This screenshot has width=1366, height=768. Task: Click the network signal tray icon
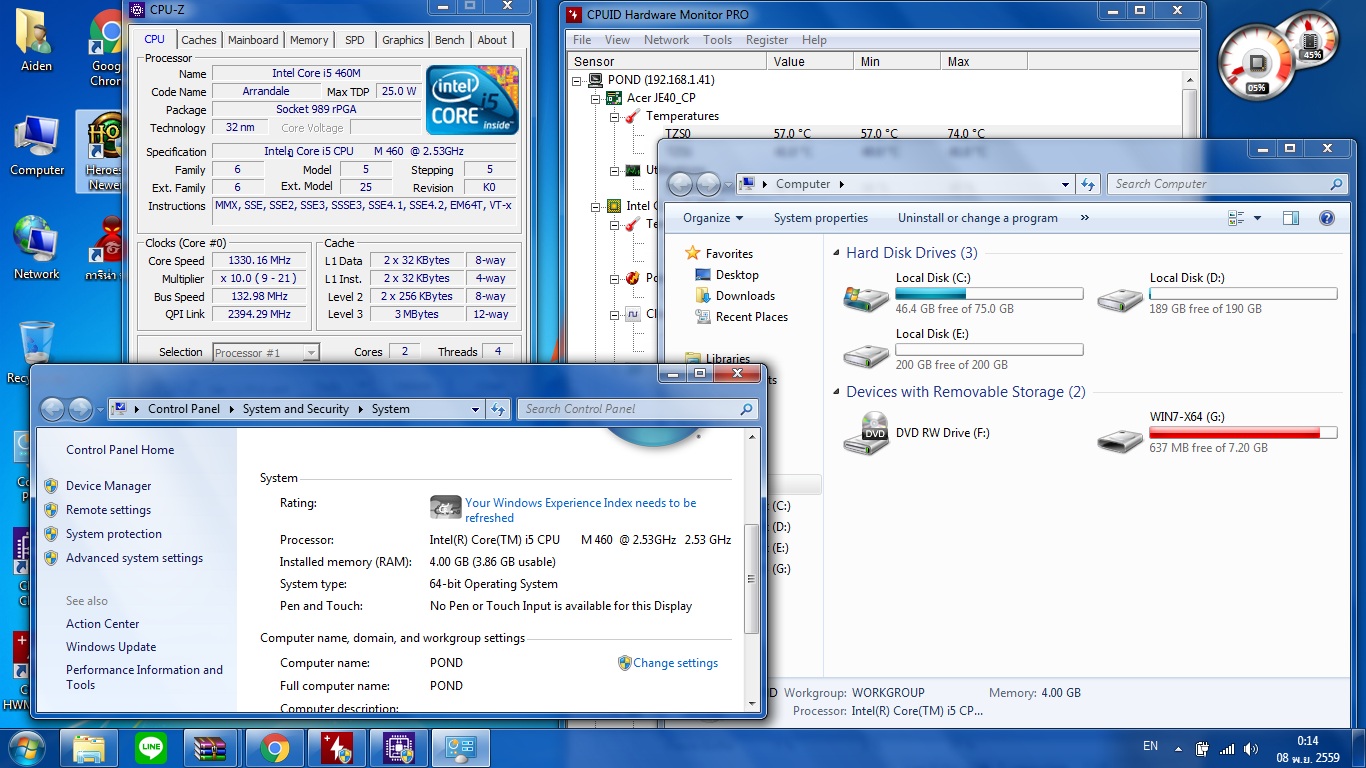pyautogui.click(x=1226, y=747)
